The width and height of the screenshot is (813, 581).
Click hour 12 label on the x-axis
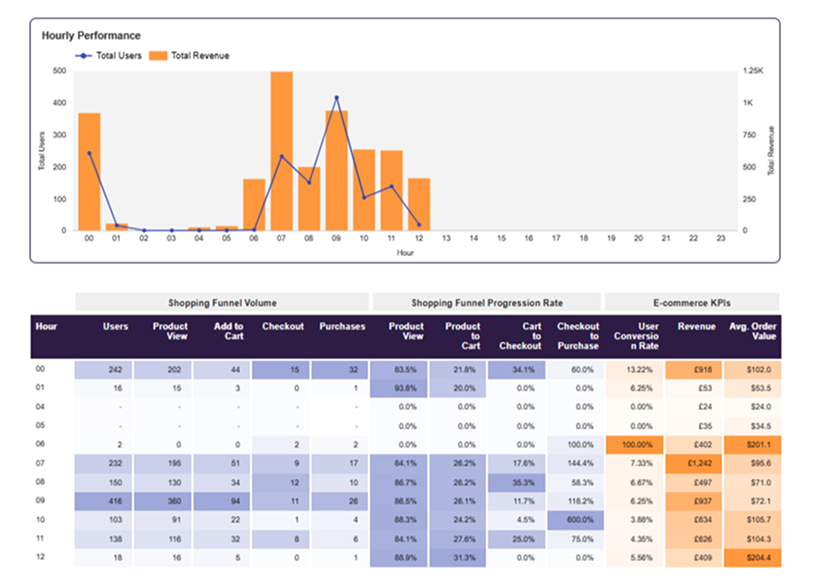pos(421,238)
